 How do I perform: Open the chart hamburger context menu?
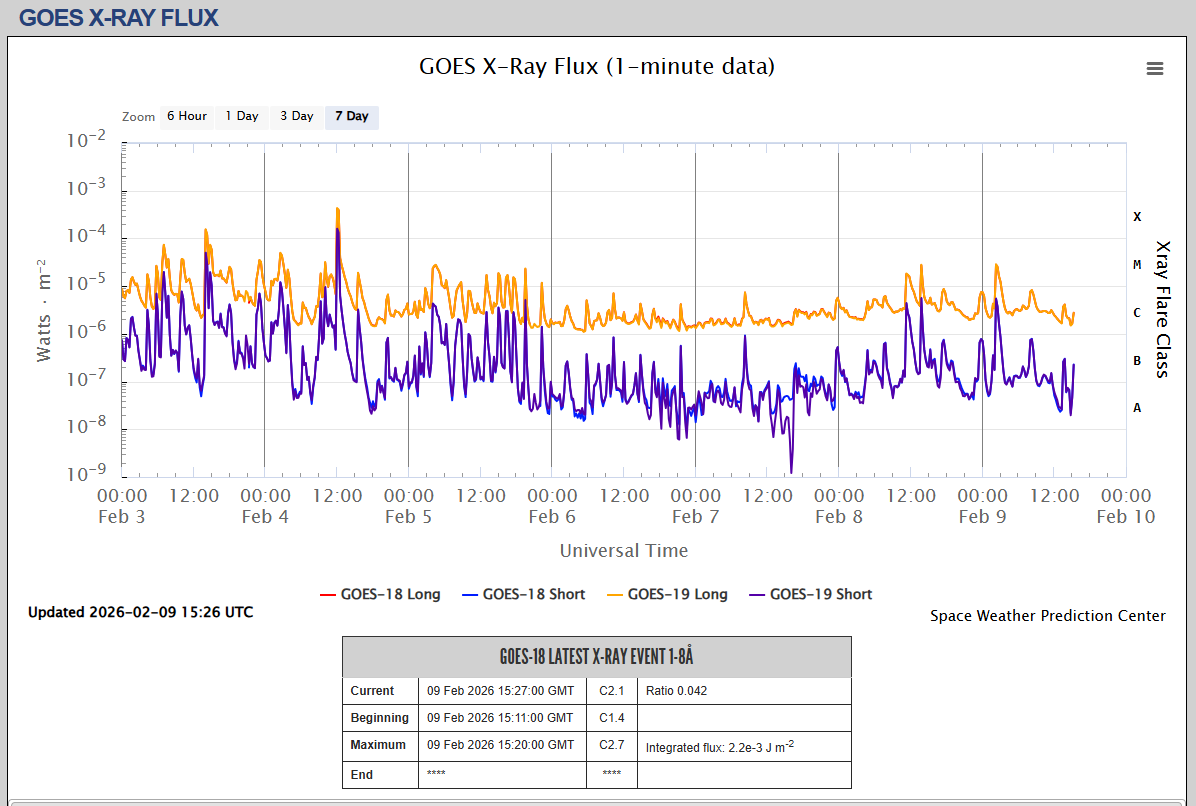[x=1155, y=68]
